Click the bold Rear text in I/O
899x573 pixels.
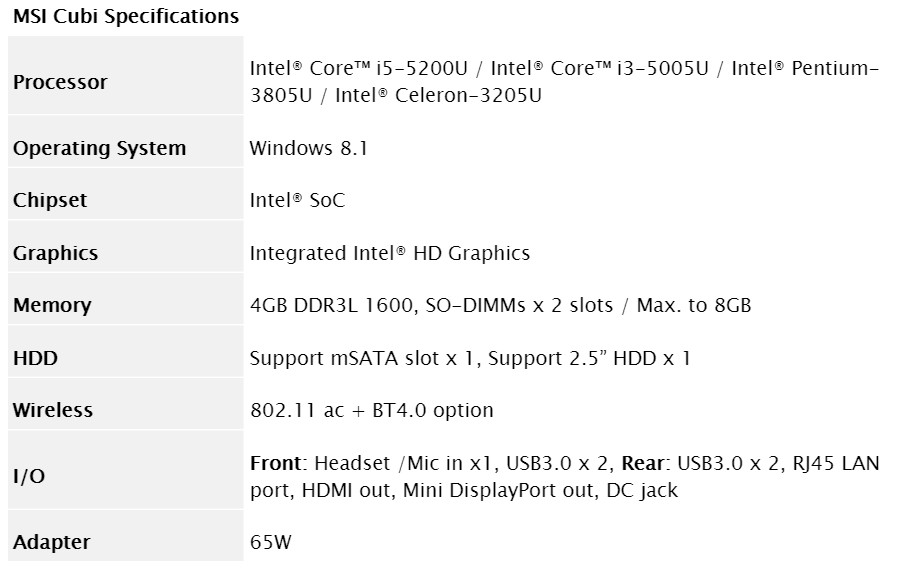click(x=645, y=463)
